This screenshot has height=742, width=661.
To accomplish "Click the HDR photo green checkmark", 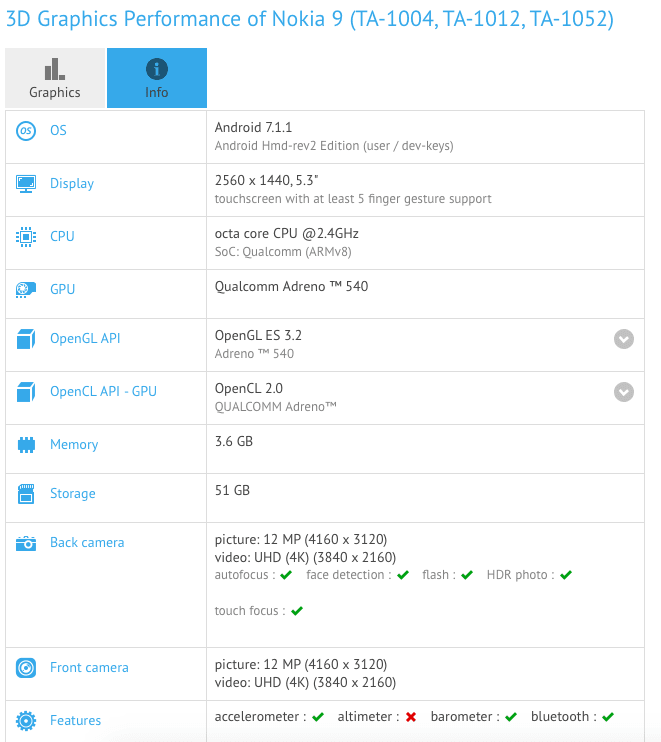I will (566, 575).
